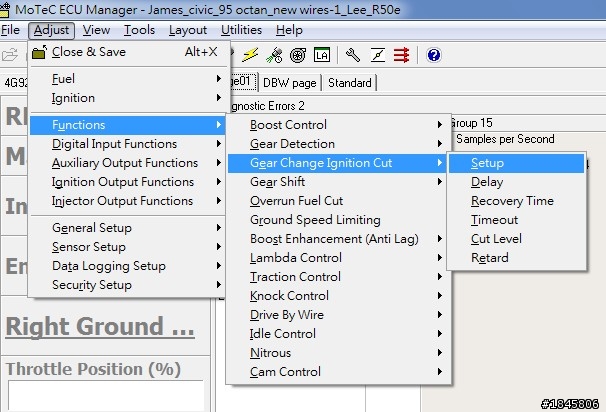Image resolution: width=606 pixels, height=412 pixels.
Task: Open Boost Enhancement (Anti Lag) submenu
Action: click(338, 238)
